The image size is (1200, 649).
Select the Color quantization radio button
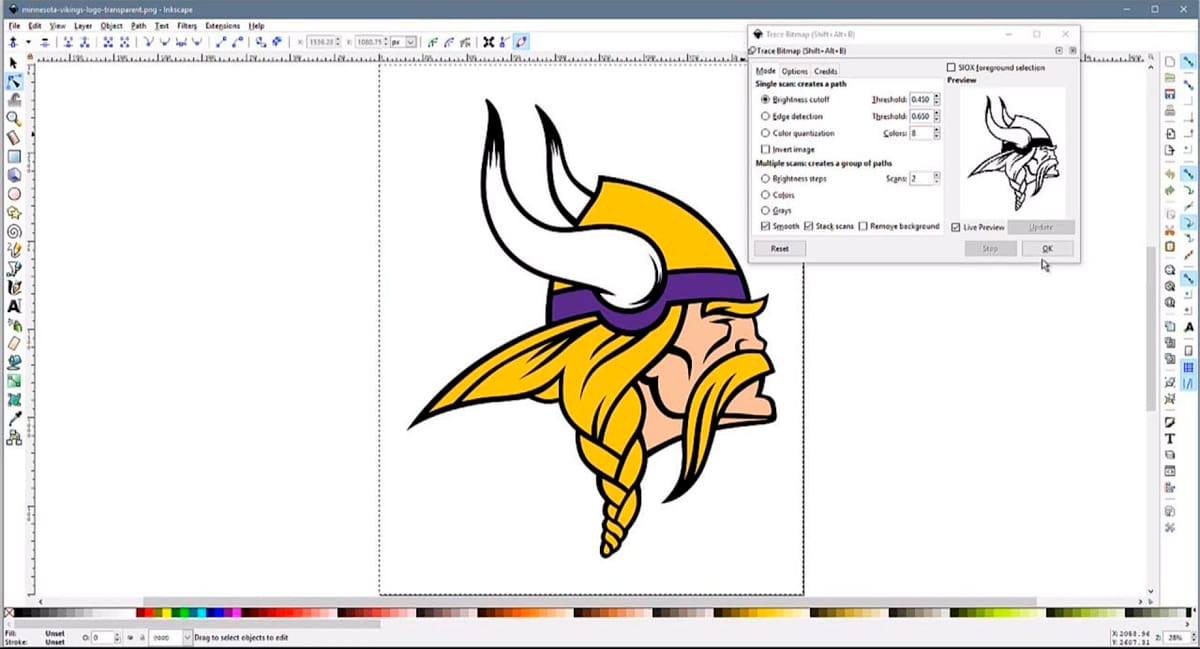[765, 133]
